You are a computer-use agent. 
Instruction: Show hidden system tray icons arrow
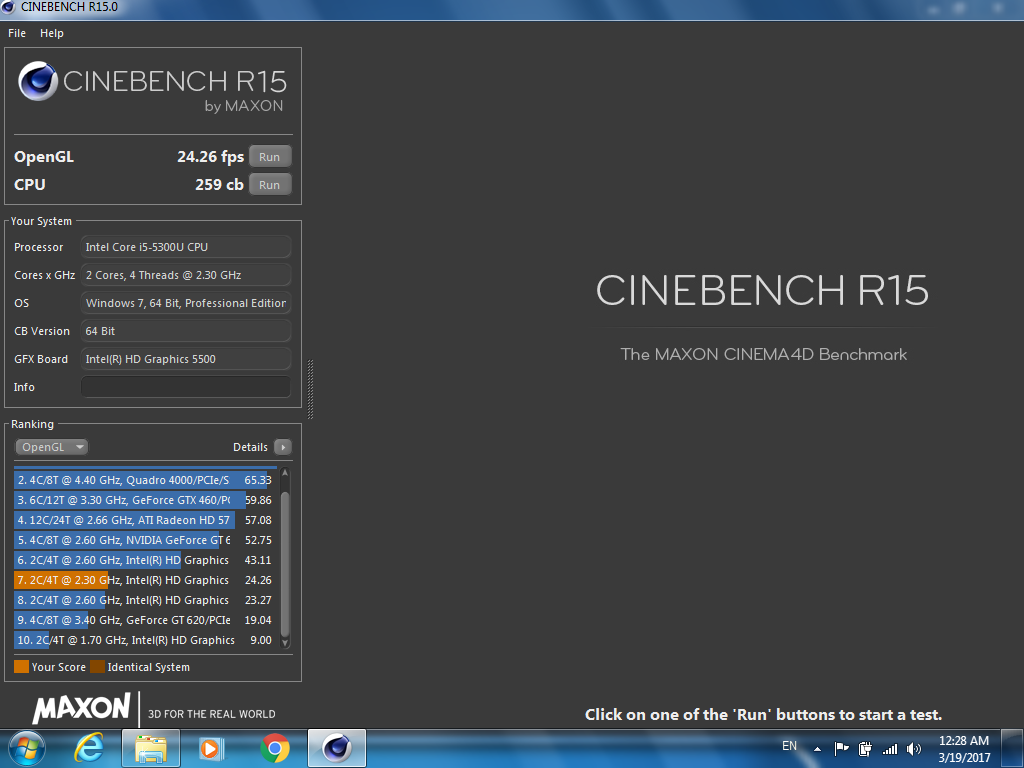point(817,749)
